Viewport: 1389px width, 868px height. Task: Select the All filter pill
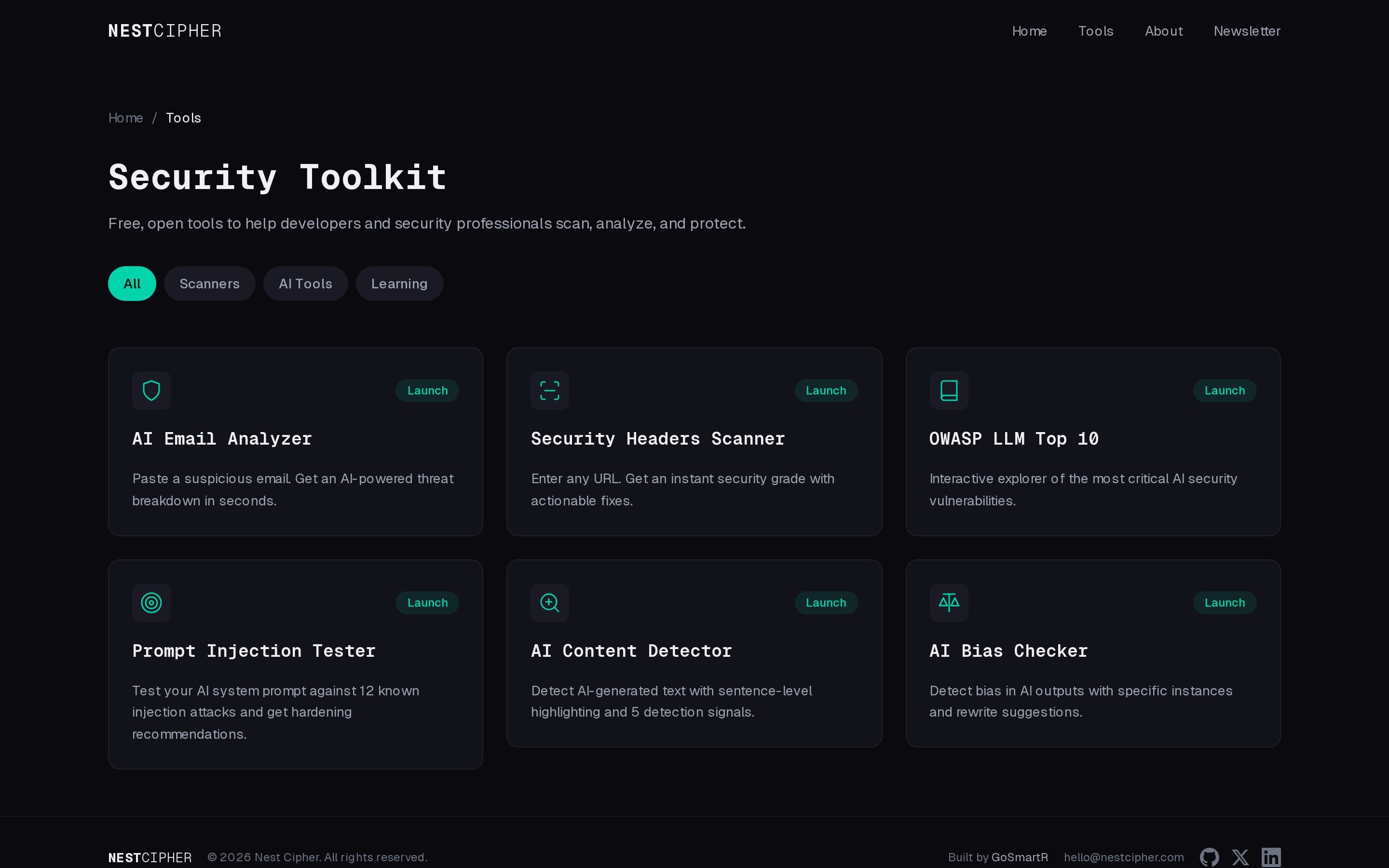coord(132,284)
